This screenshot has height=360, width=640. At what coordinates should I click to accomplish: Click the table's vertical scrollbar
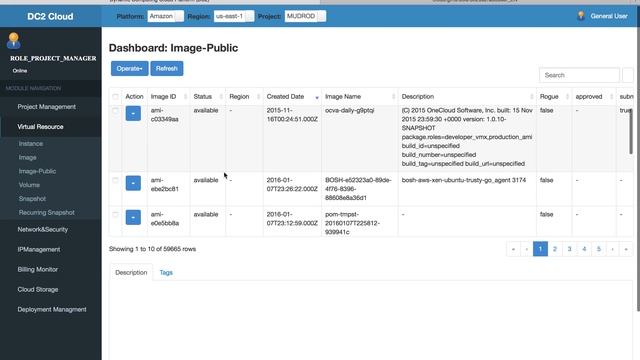(631, 131)
